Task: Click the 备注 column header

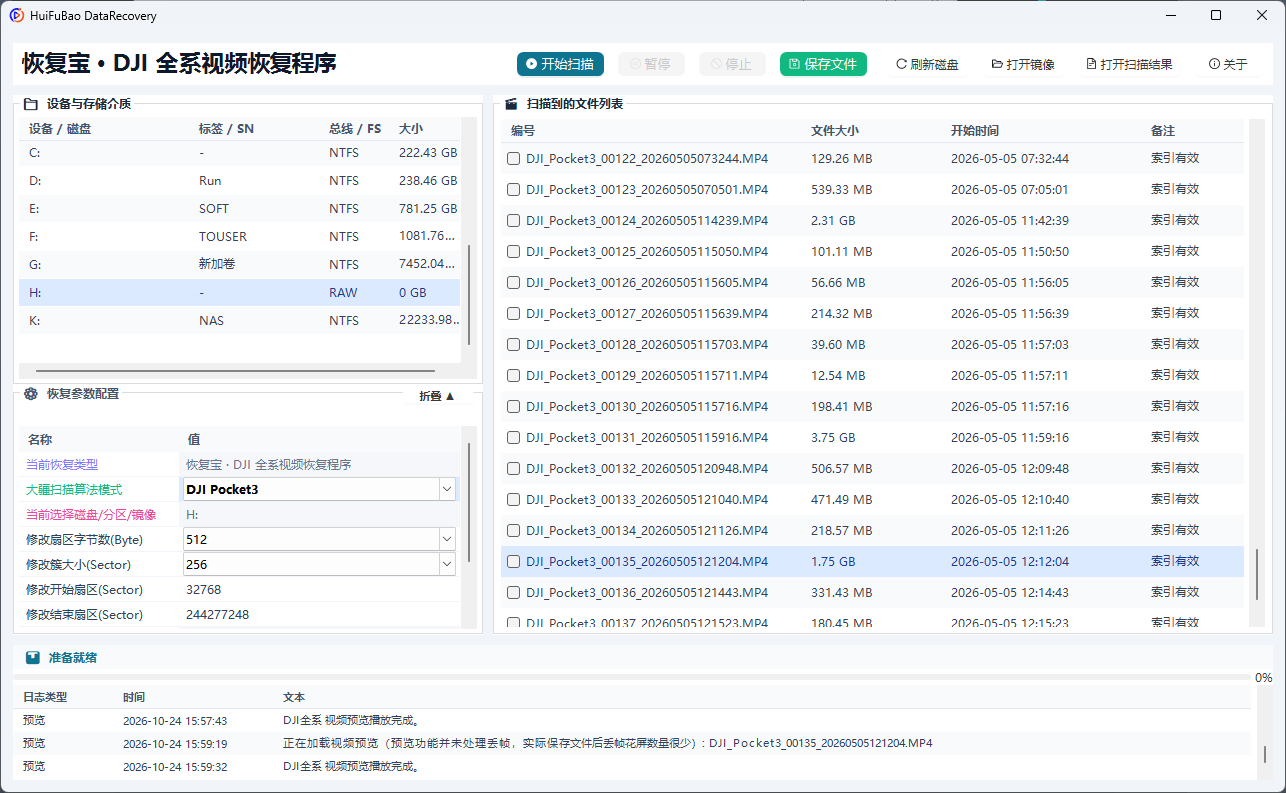Action: pyautogui.click(x=1163, y=130)
